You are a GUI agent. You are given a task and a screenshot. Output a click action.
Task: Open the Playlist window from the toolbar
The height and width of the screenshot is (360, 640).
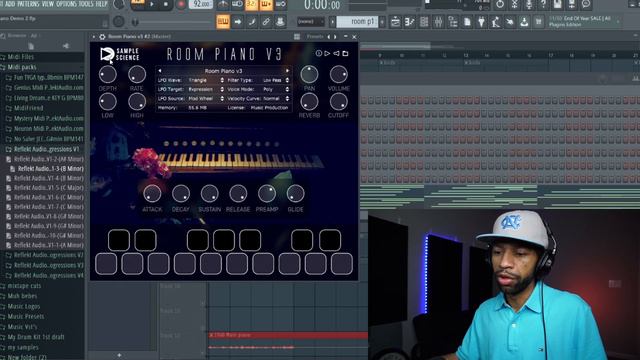coord(396,22)
